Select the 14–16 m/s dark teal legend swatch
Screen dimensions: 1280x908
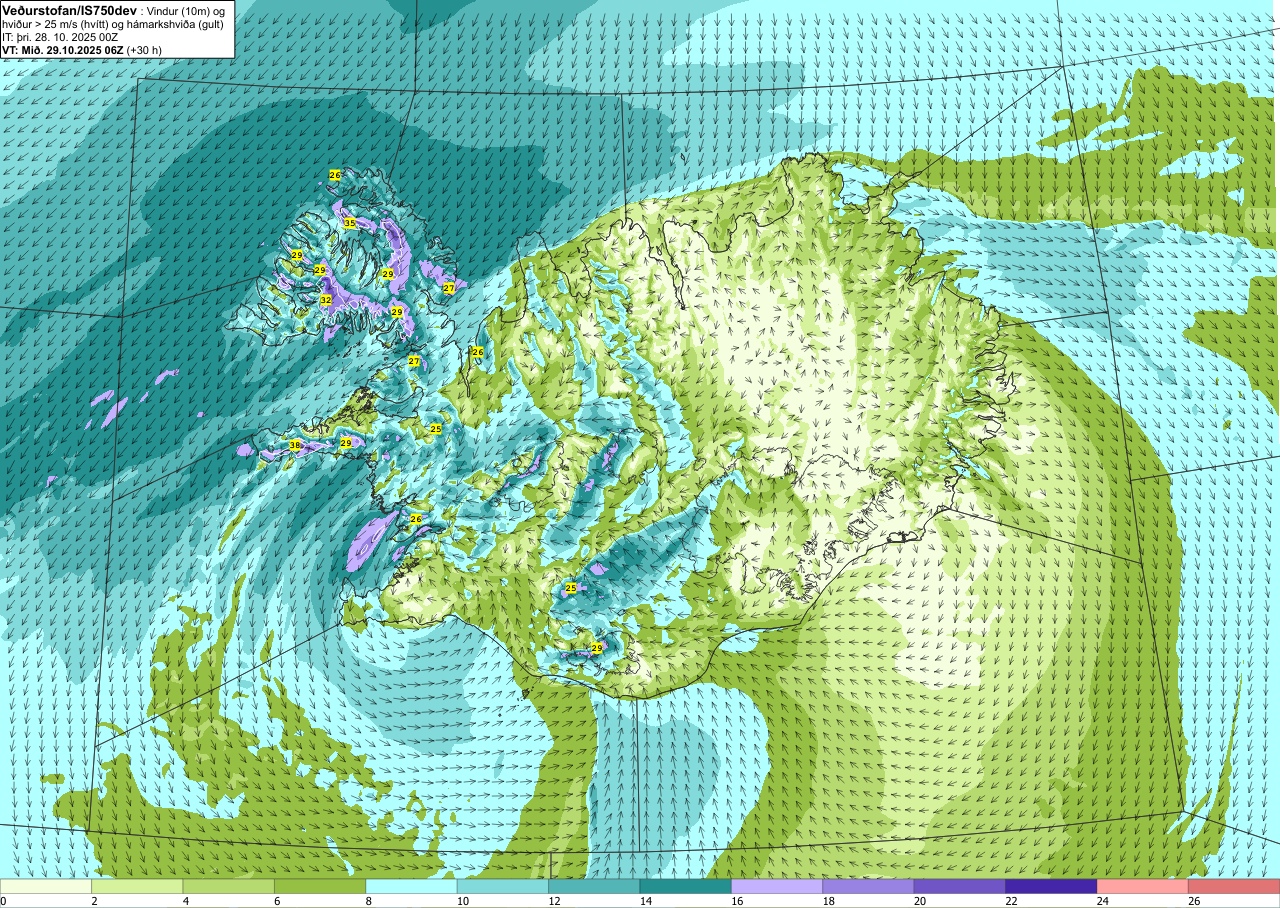[x=686, y=887]
